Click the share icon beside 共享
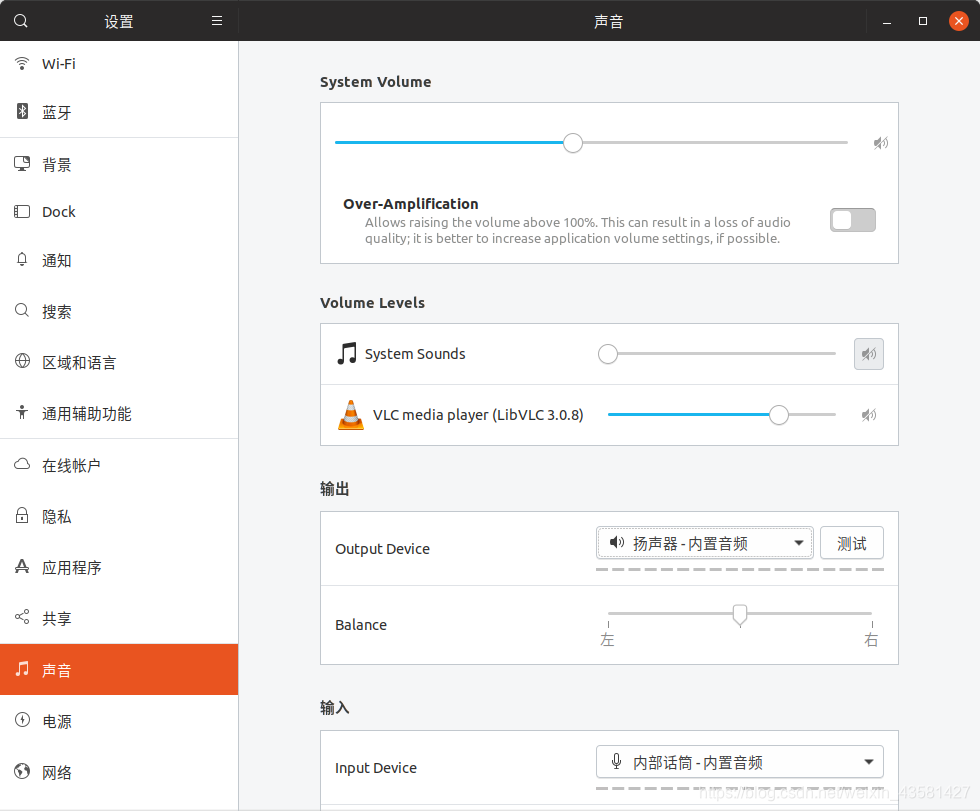Screen dimensions: 980x811 coord(22,617)
